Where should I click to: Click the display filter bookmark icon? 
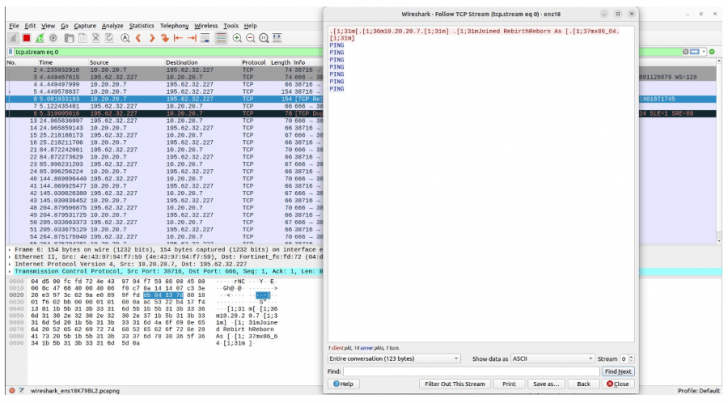coord(11,52)
